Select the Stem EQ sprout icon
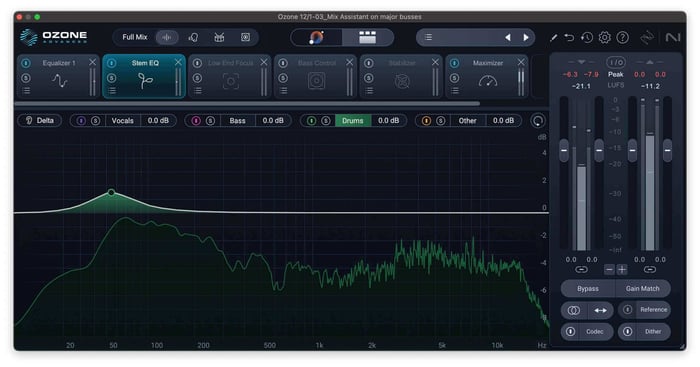Image resolution: width=700 pixels, height=367 pixels. (145, 81)
